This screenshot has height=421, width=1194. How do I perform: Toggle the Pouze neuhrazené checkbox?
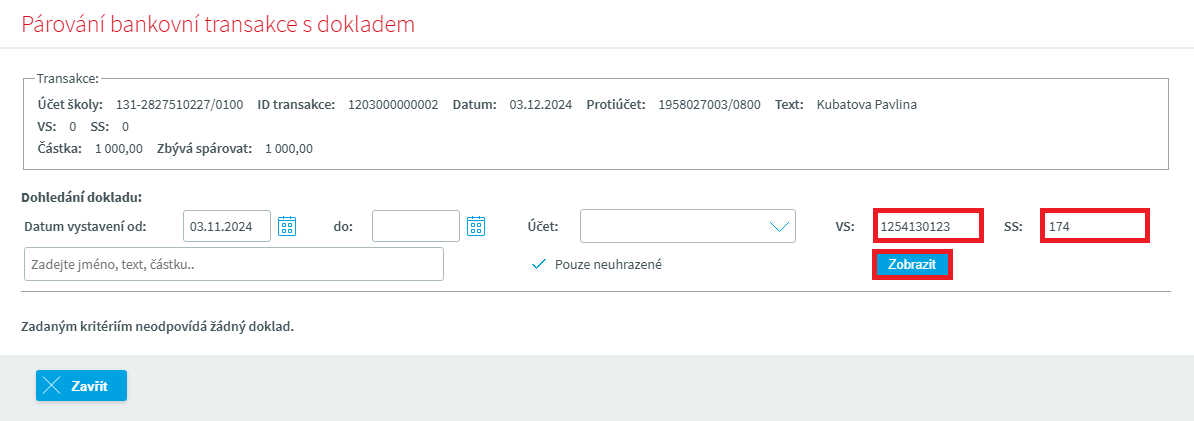tap(539, 264)
